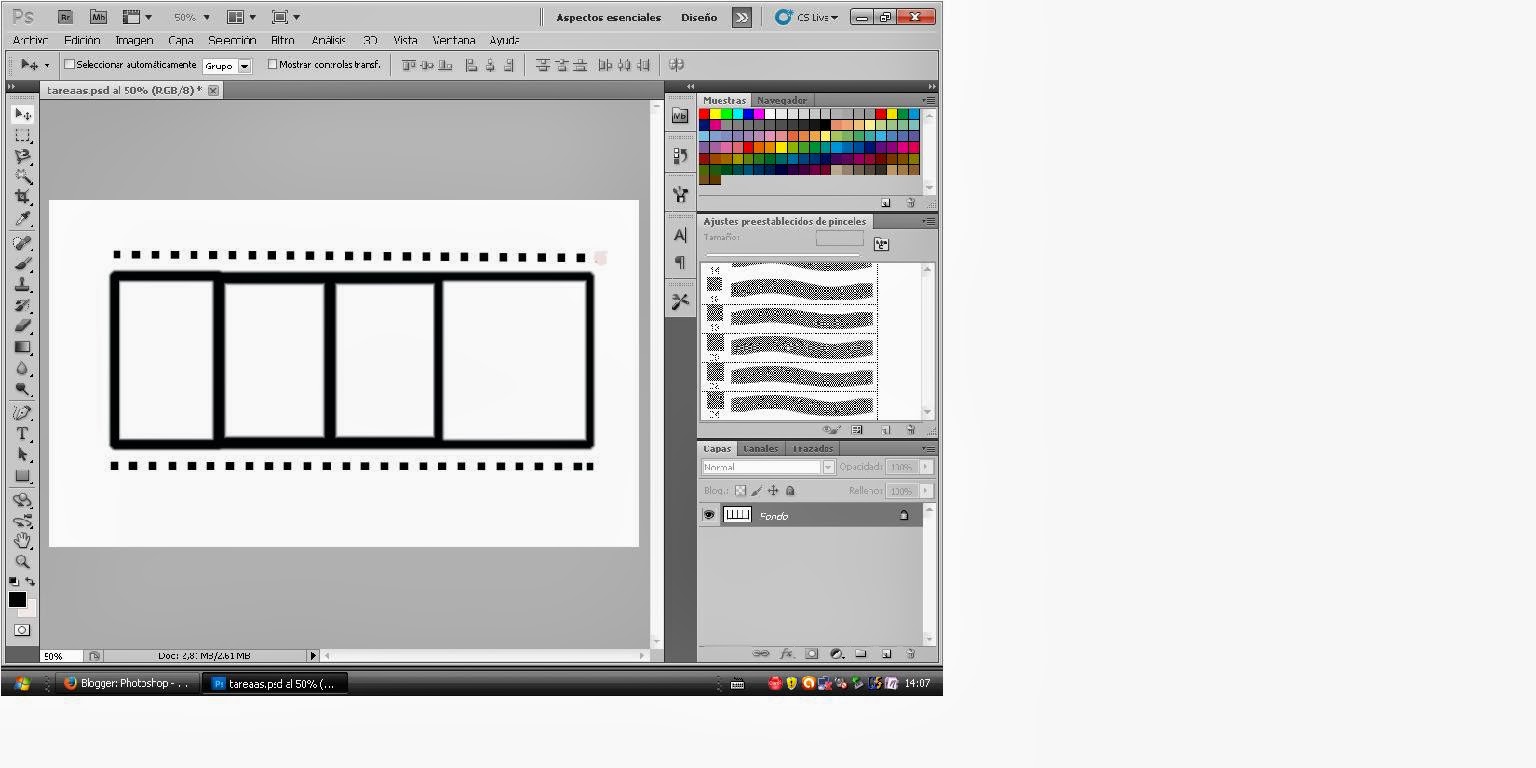Open the Character panel icon in the dock
Viewport: 1536px width, 768px height.
680,236
